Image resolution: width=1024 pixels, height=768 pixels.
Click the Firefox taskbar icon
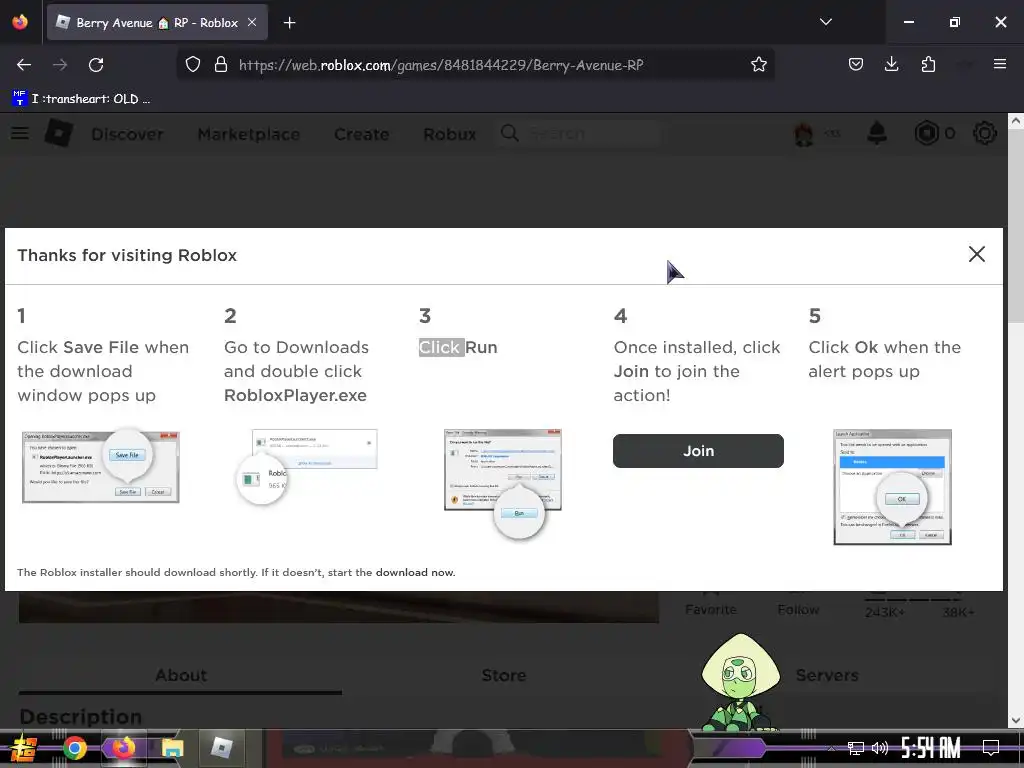pos(123,748)
